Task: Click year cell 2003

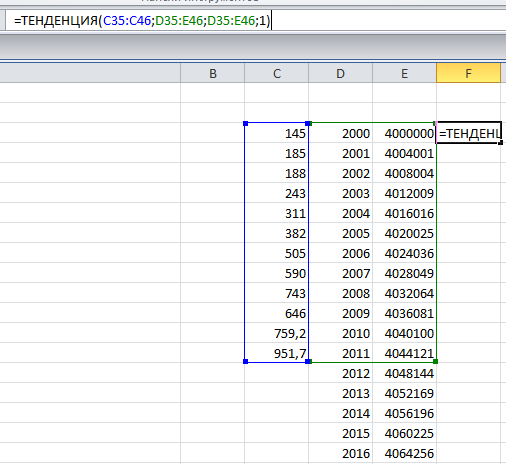Action: point(340,193)
